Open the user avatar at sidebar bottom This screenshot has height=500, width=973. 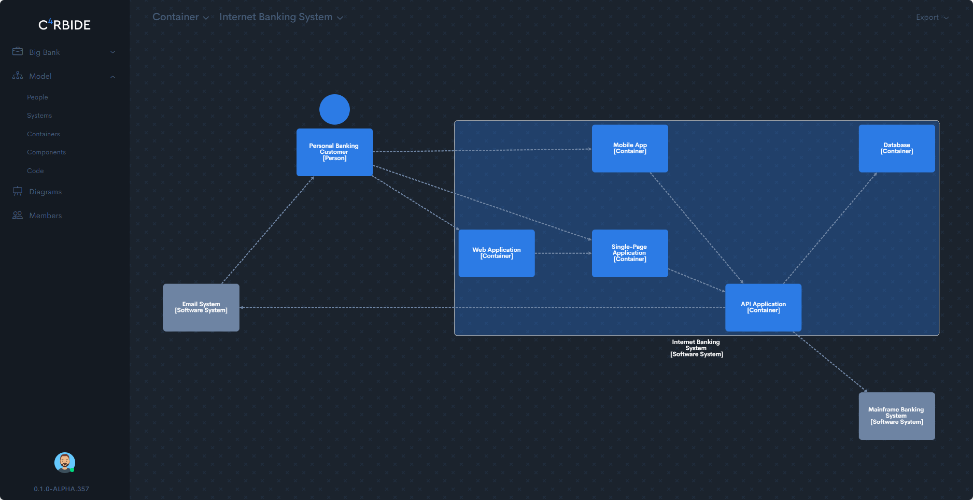[x=65, y=462]
